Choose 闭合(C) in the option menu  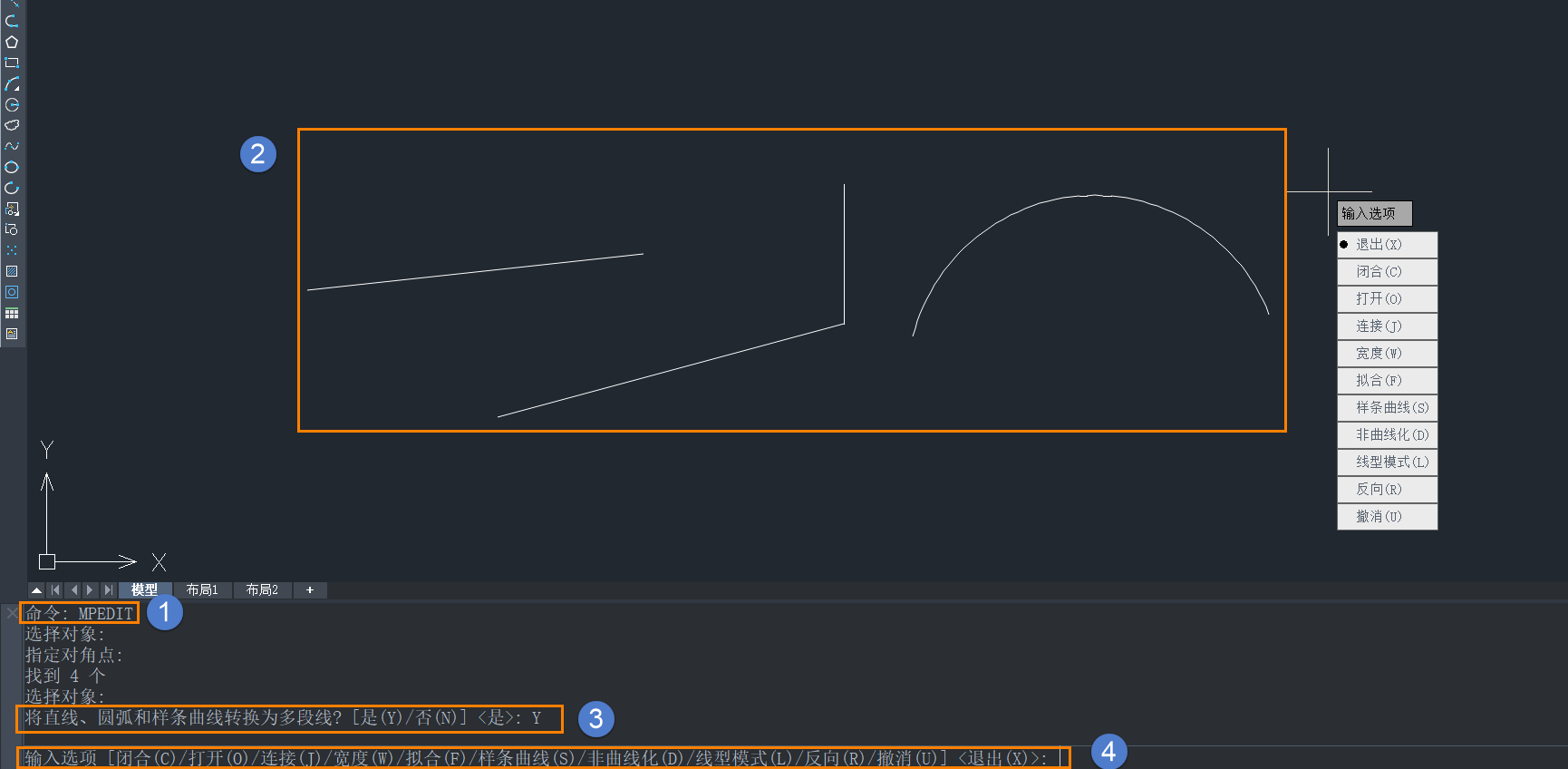point(1387,272)
